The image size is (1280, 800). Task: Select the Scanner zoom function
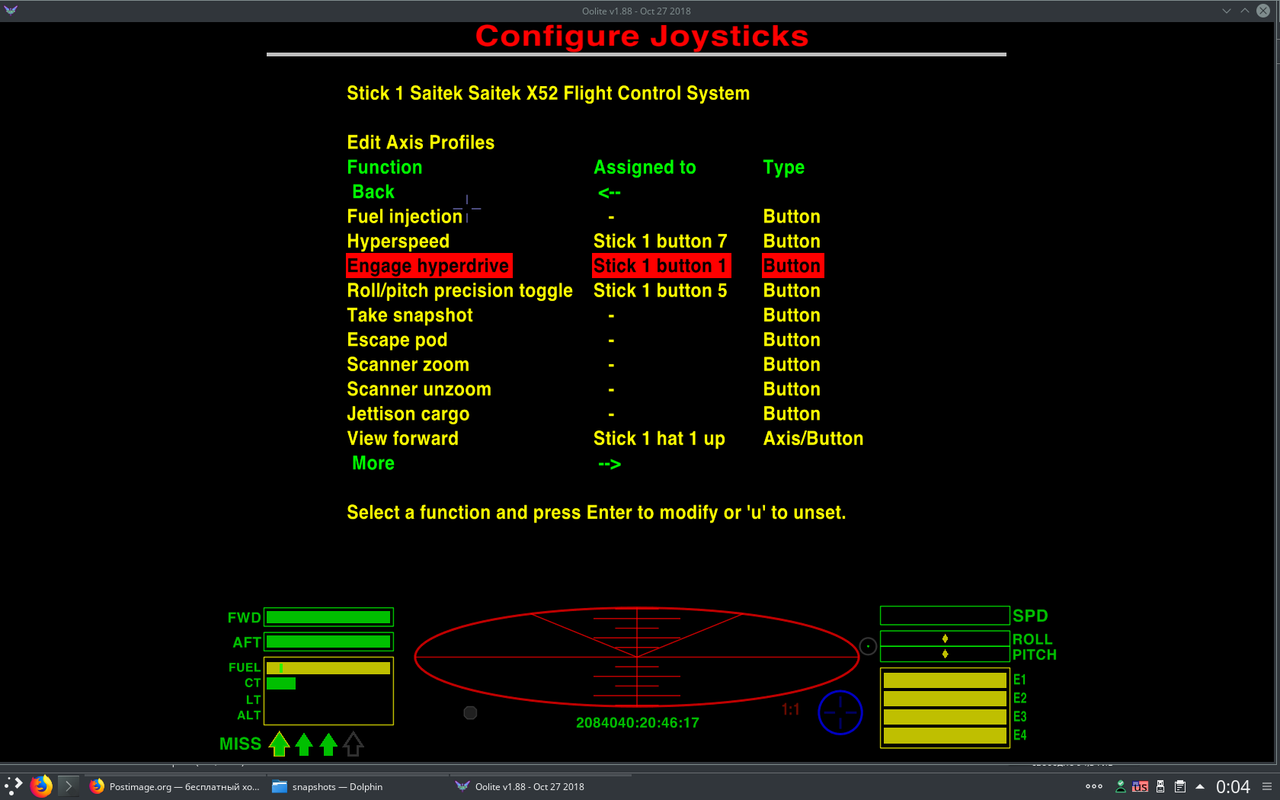click(x=408, y=365)
